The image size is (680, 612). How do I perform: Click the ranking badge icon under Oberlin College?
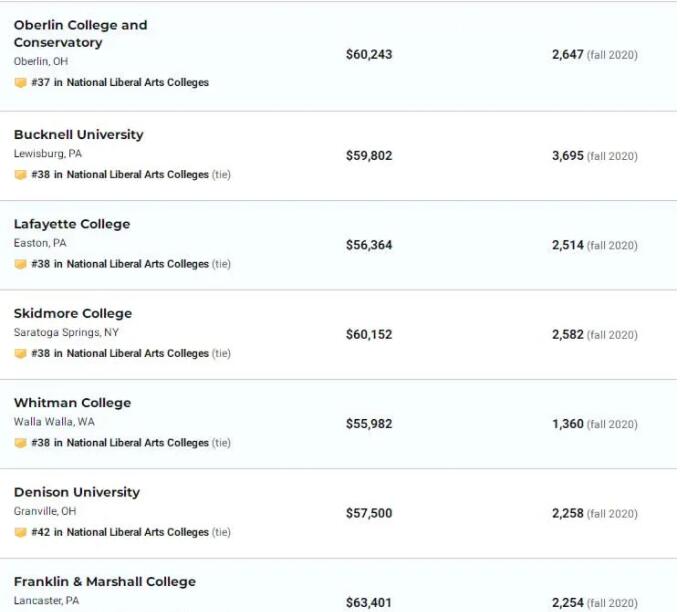tap(20, 83)
